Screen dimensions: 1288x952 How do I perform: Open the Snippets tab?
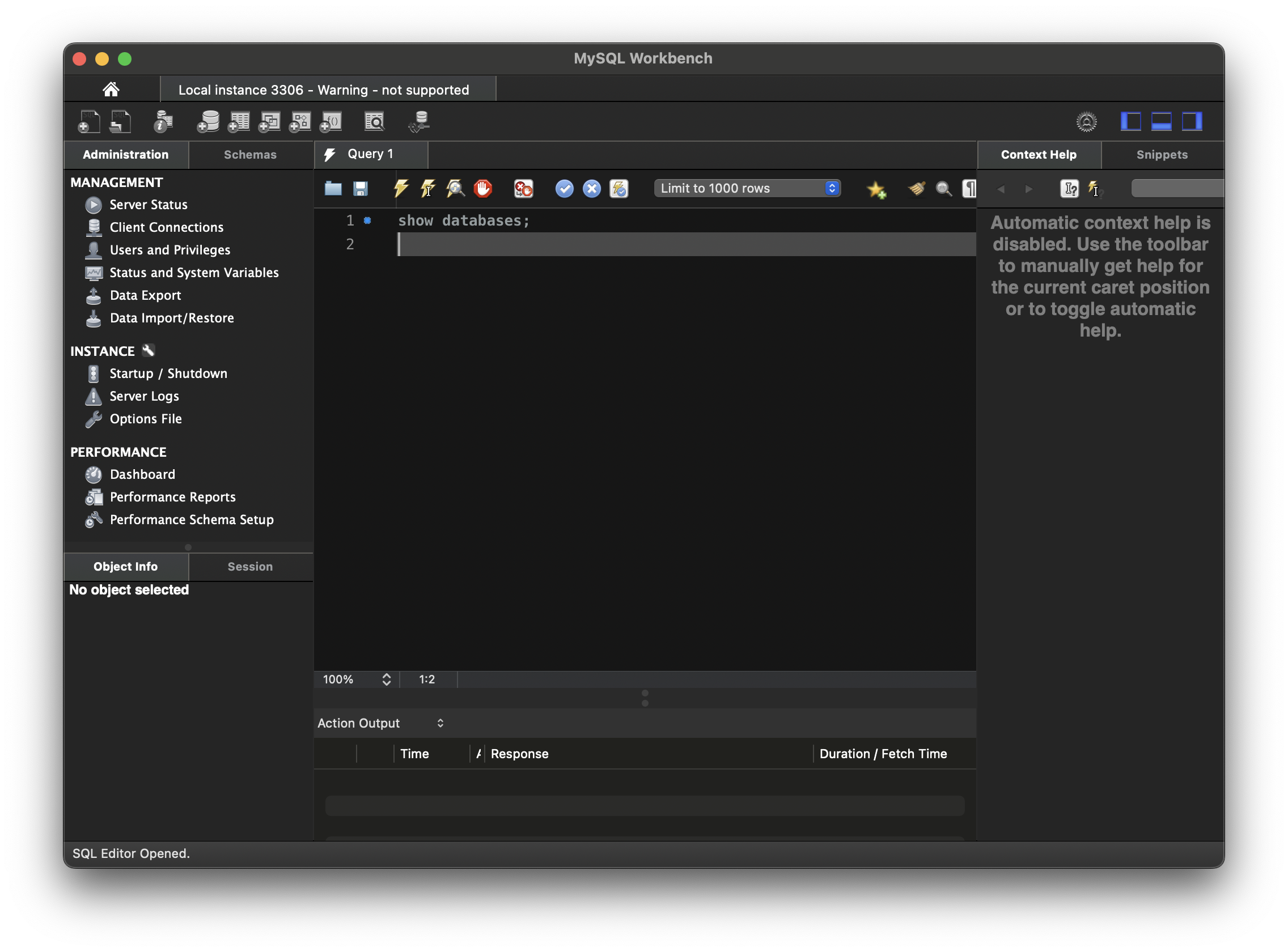1161,155
